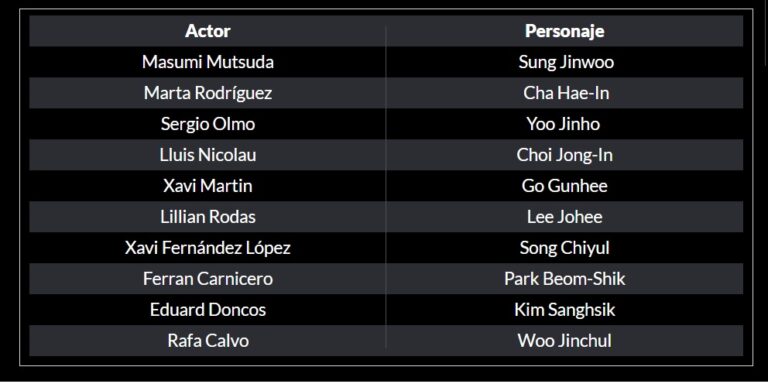Viewport: 768px width, 384px height.
Task: Click on Go Gunhee character
Action: [564, 186]
